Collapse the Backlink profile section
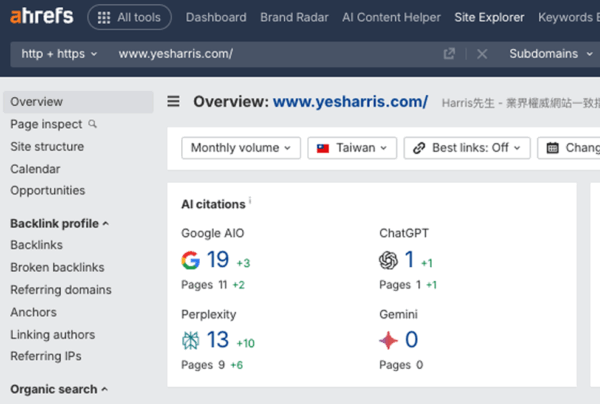Screen dimensions: 600x404 pyautogui.click(x=60, y=223)
